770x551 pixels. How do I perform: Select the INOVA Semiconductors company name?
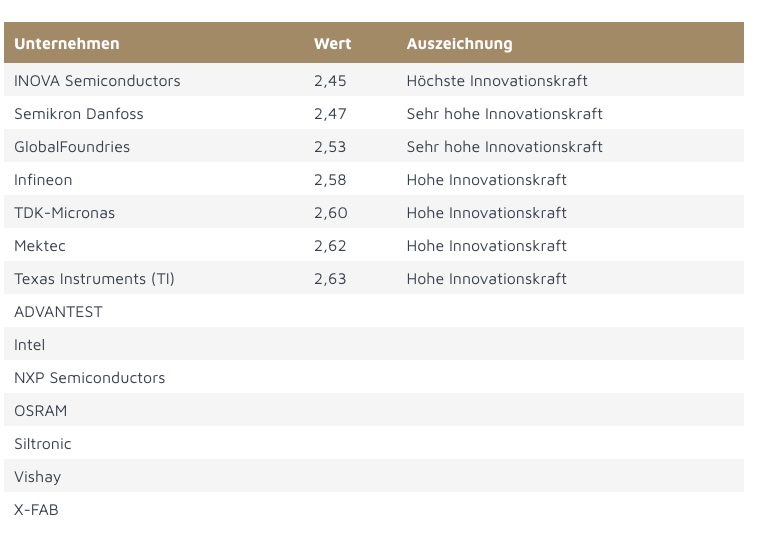click(97, 81)
